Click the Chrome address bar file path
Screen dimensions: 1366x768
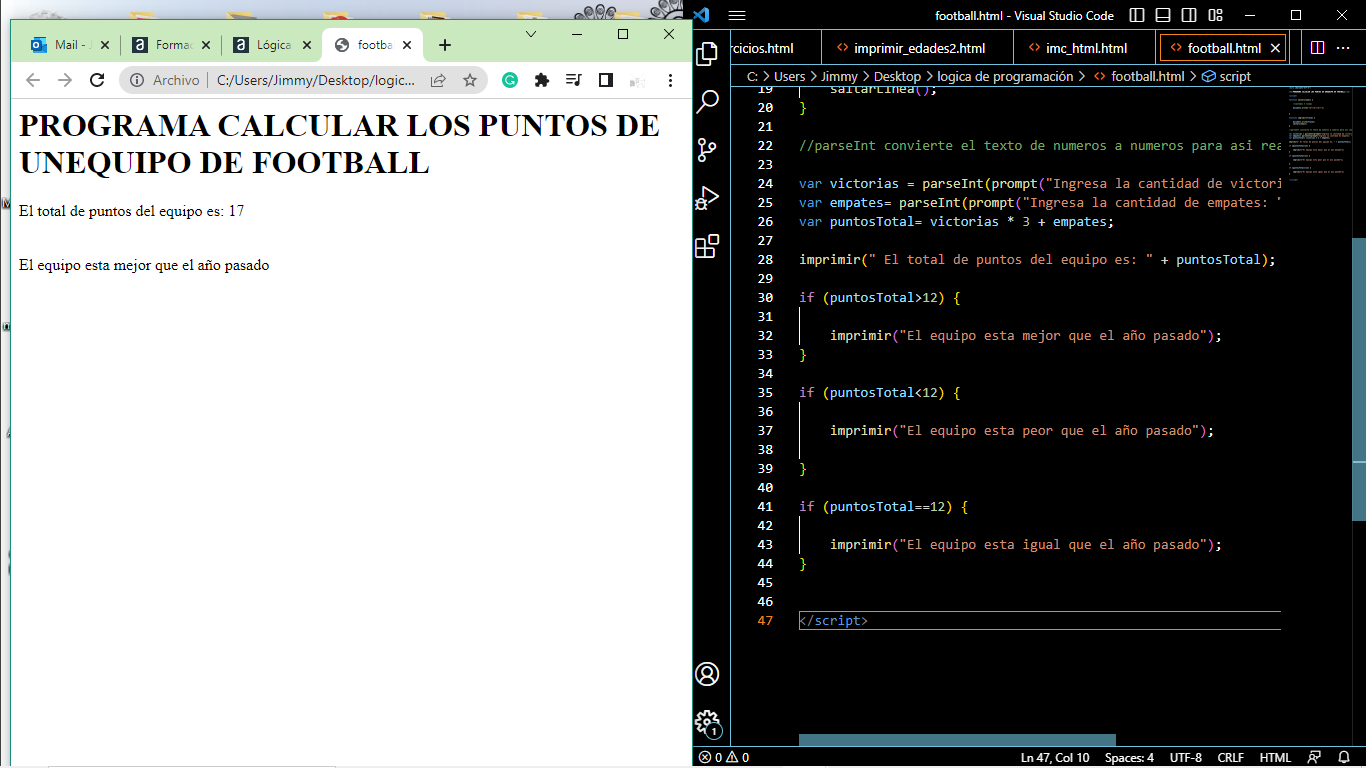point(316,80)
